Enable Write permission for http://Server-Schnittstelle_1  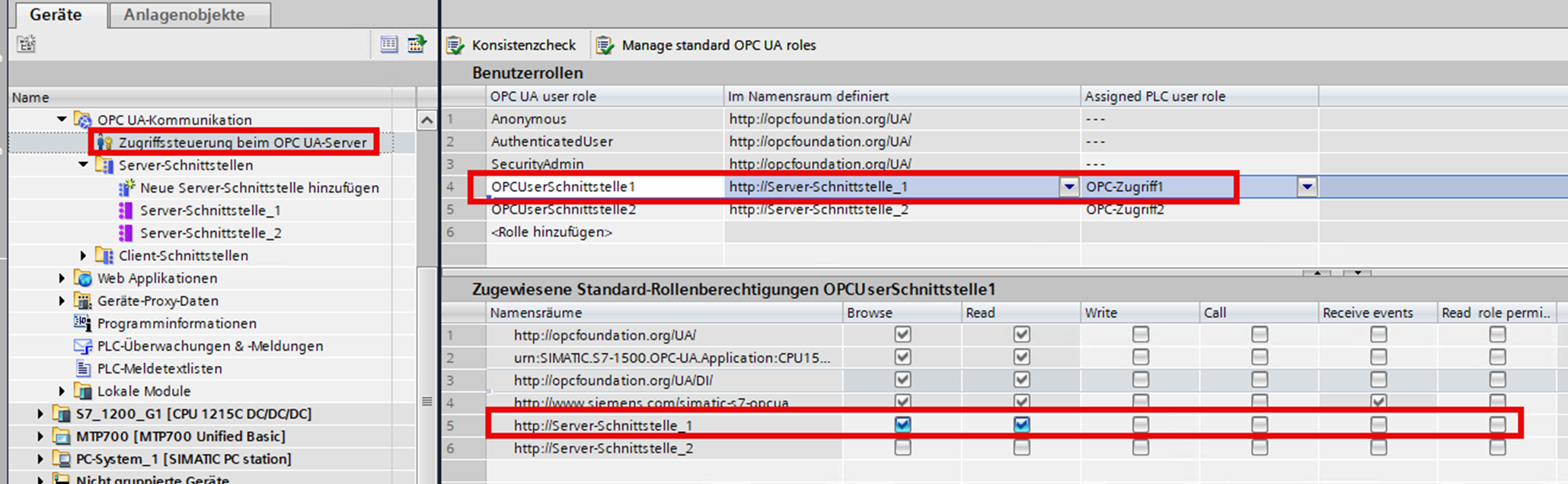(x=1140, y=425)
